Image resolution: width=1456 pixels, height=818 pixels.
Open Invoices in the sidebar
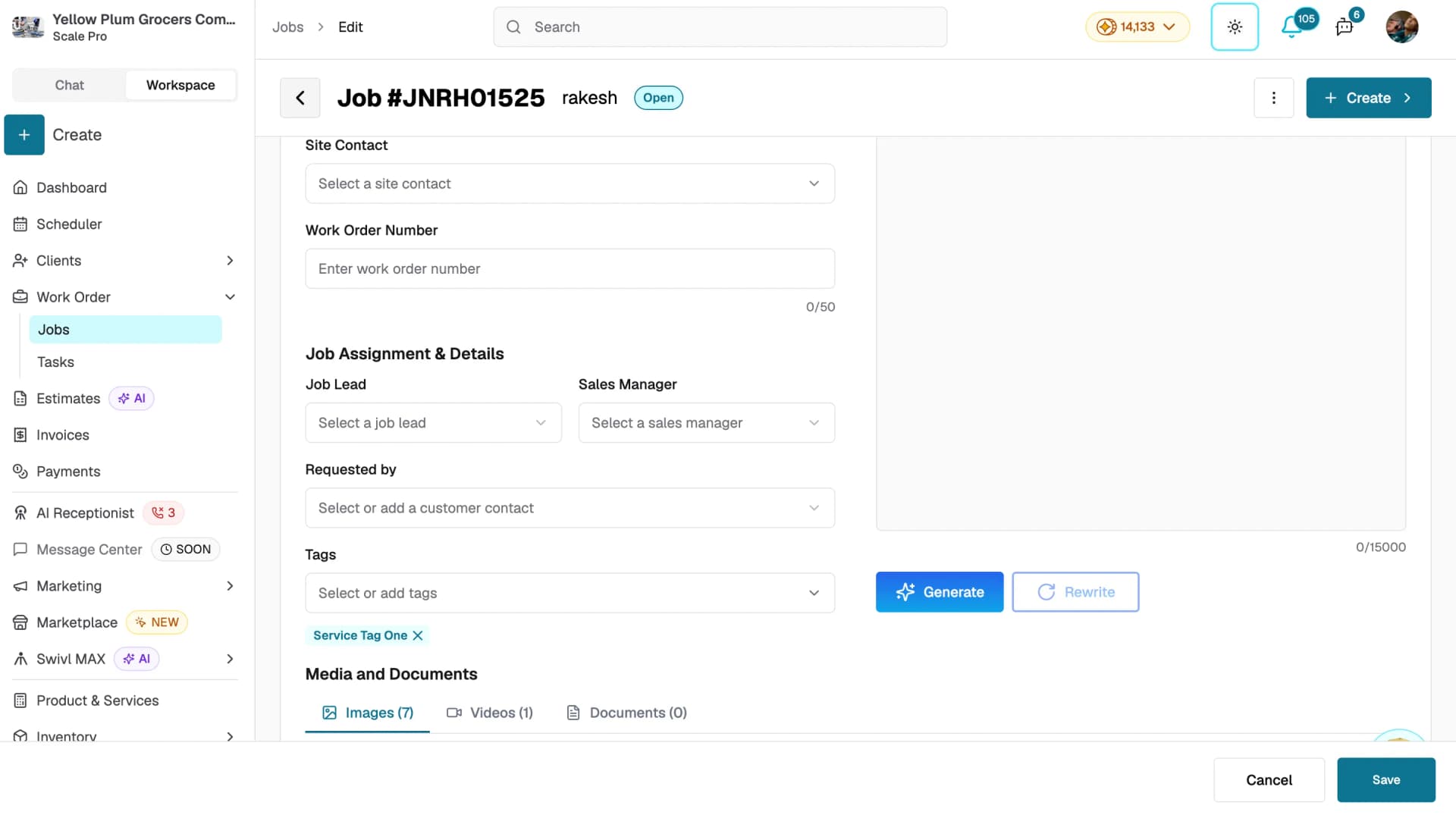pos(63,435)
